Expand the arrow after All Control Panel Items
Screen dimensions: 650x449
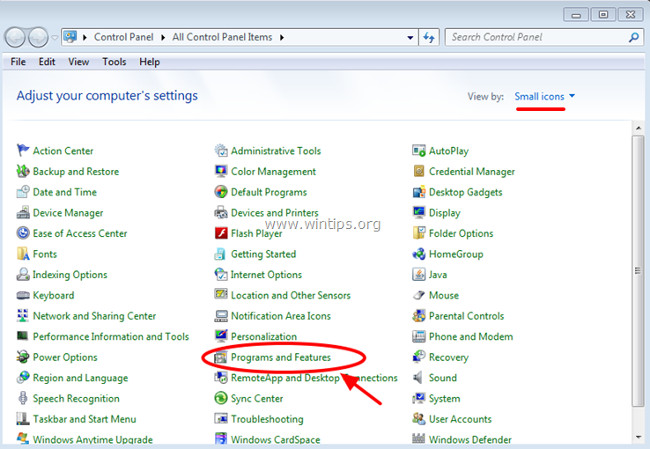point(283,38)
